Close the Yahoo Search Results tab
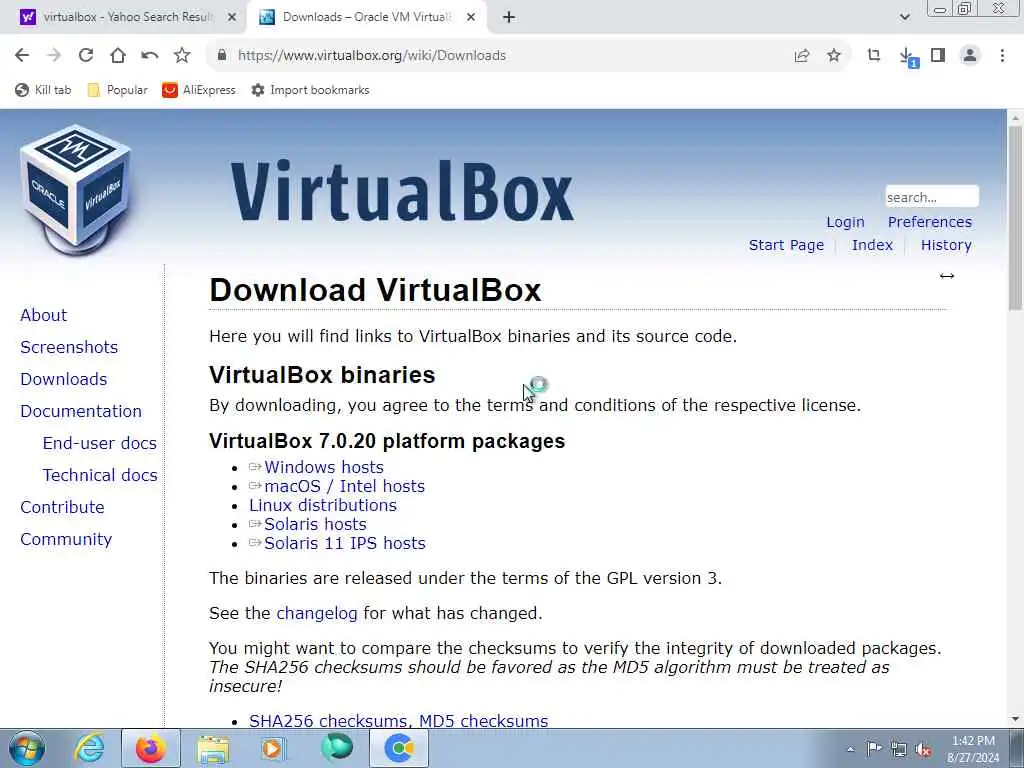 click(231, 18)
